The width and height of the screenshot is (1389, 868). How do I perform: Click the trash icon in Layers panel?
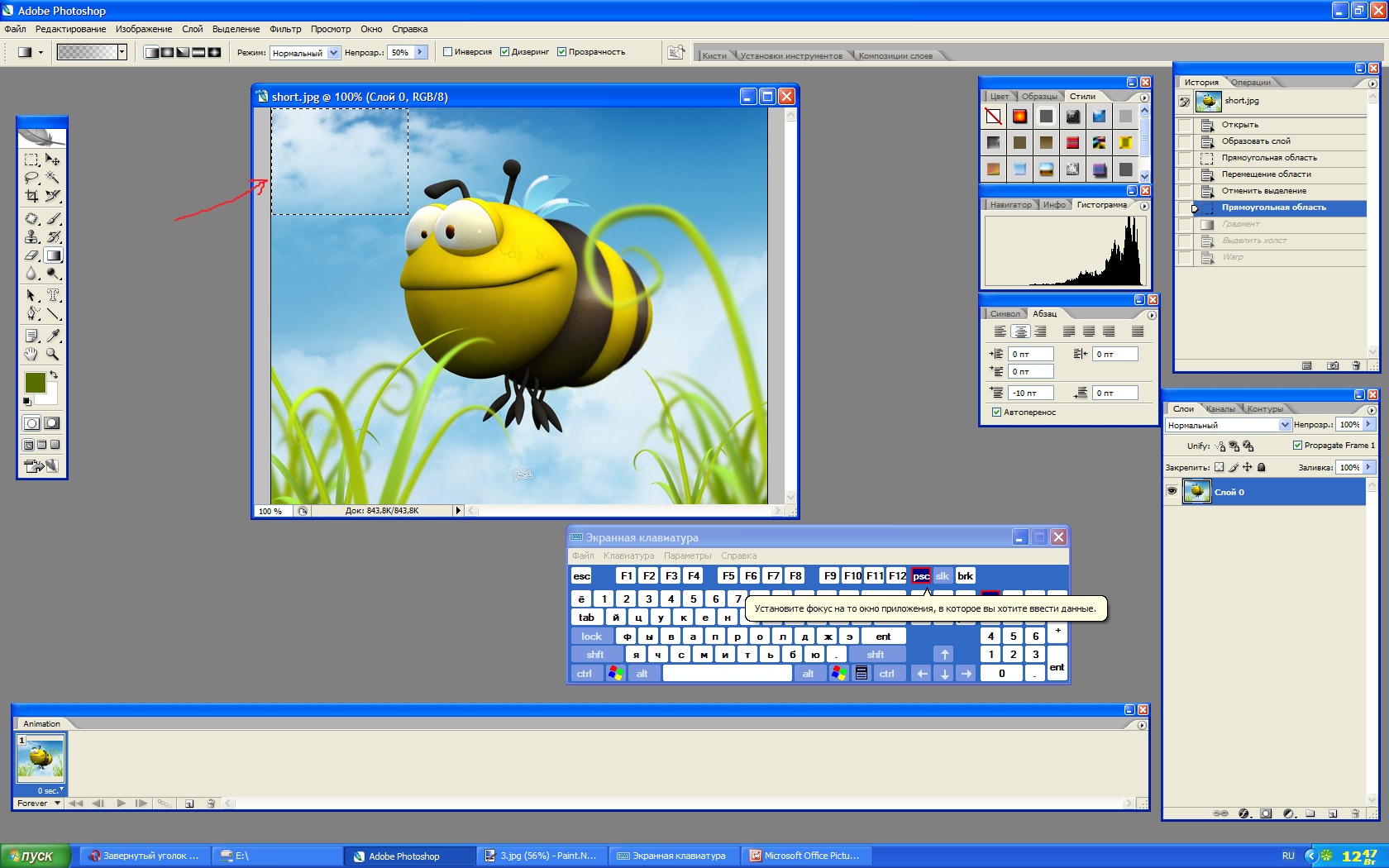pos(1354,813)
